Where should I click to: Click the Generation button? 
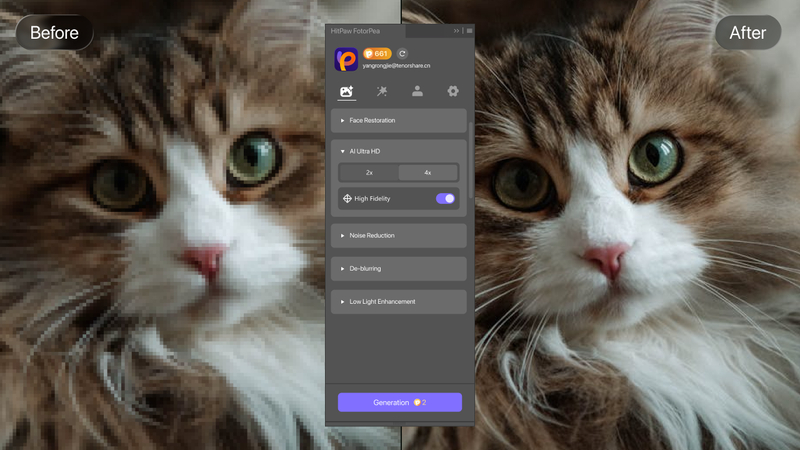pyautogui.click(x=399, y=403)
